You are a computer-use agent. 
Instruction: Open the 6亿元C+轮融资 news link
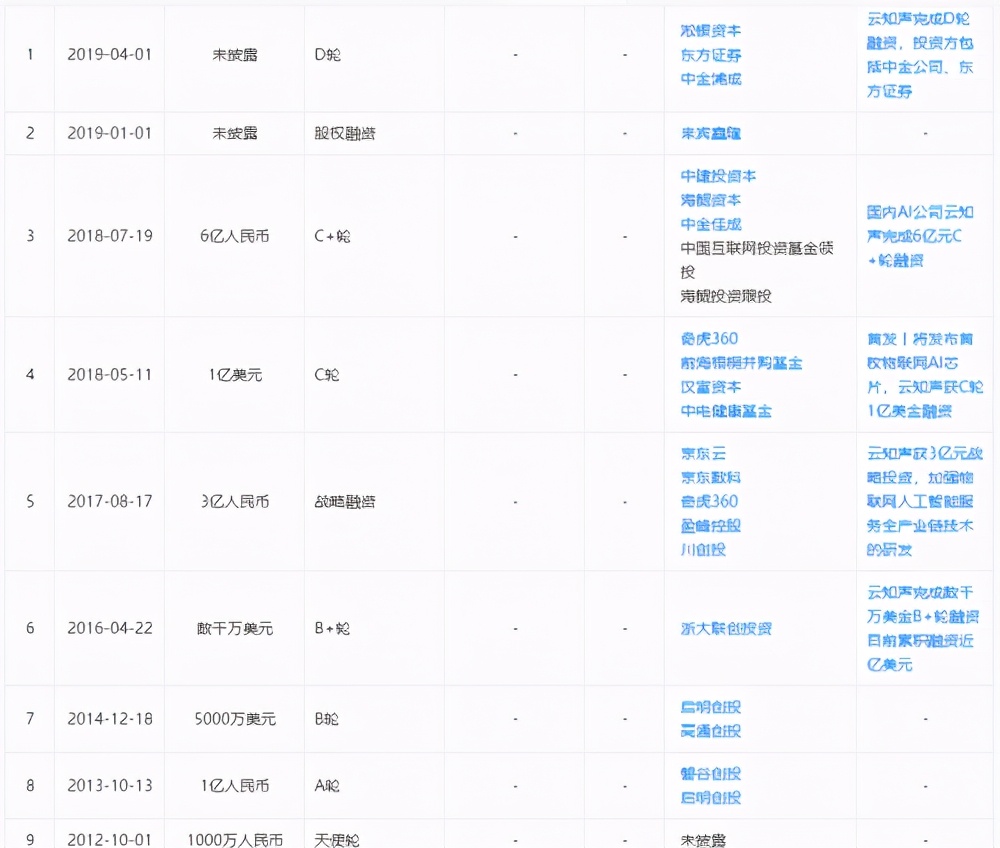pyautogui.click(x=920, y=236)
